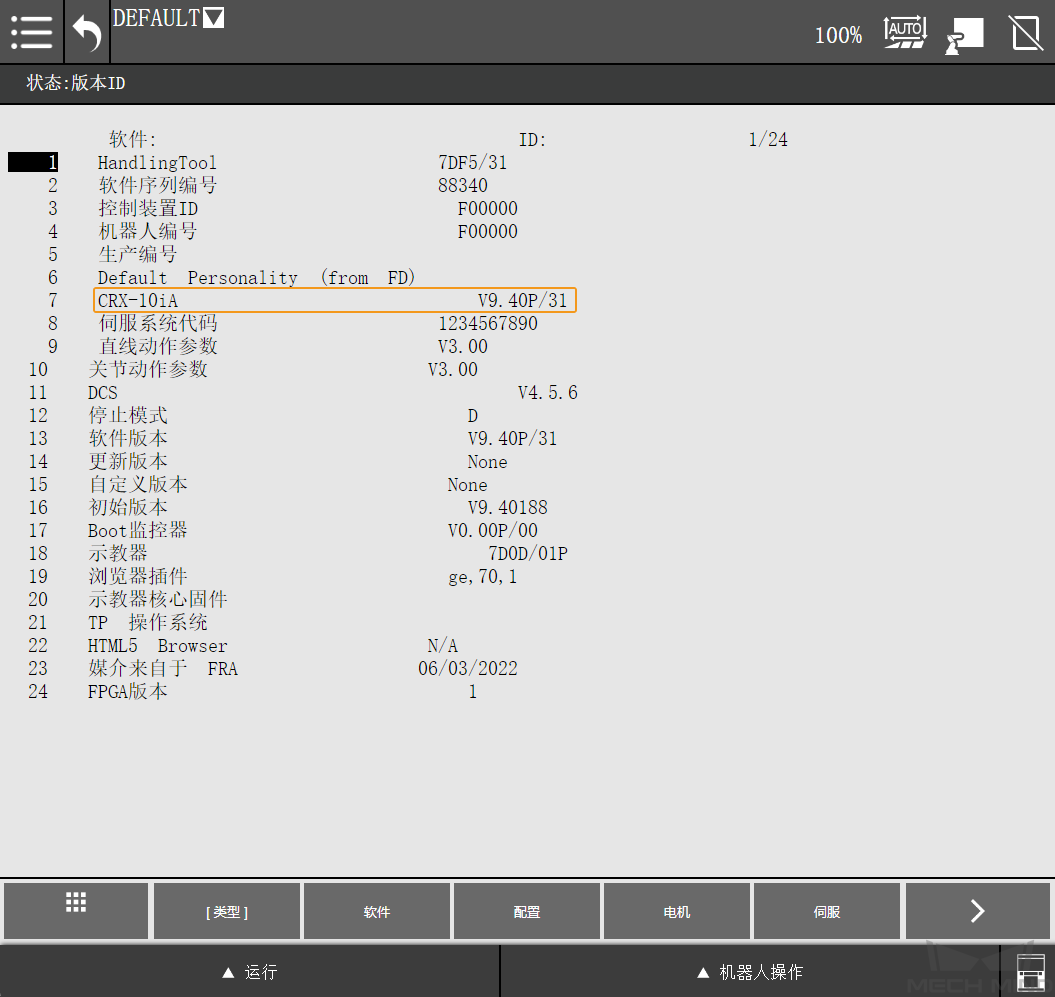Switch to the 配置 page
This screenshot has width=1055, height=997.
[527, 912]
